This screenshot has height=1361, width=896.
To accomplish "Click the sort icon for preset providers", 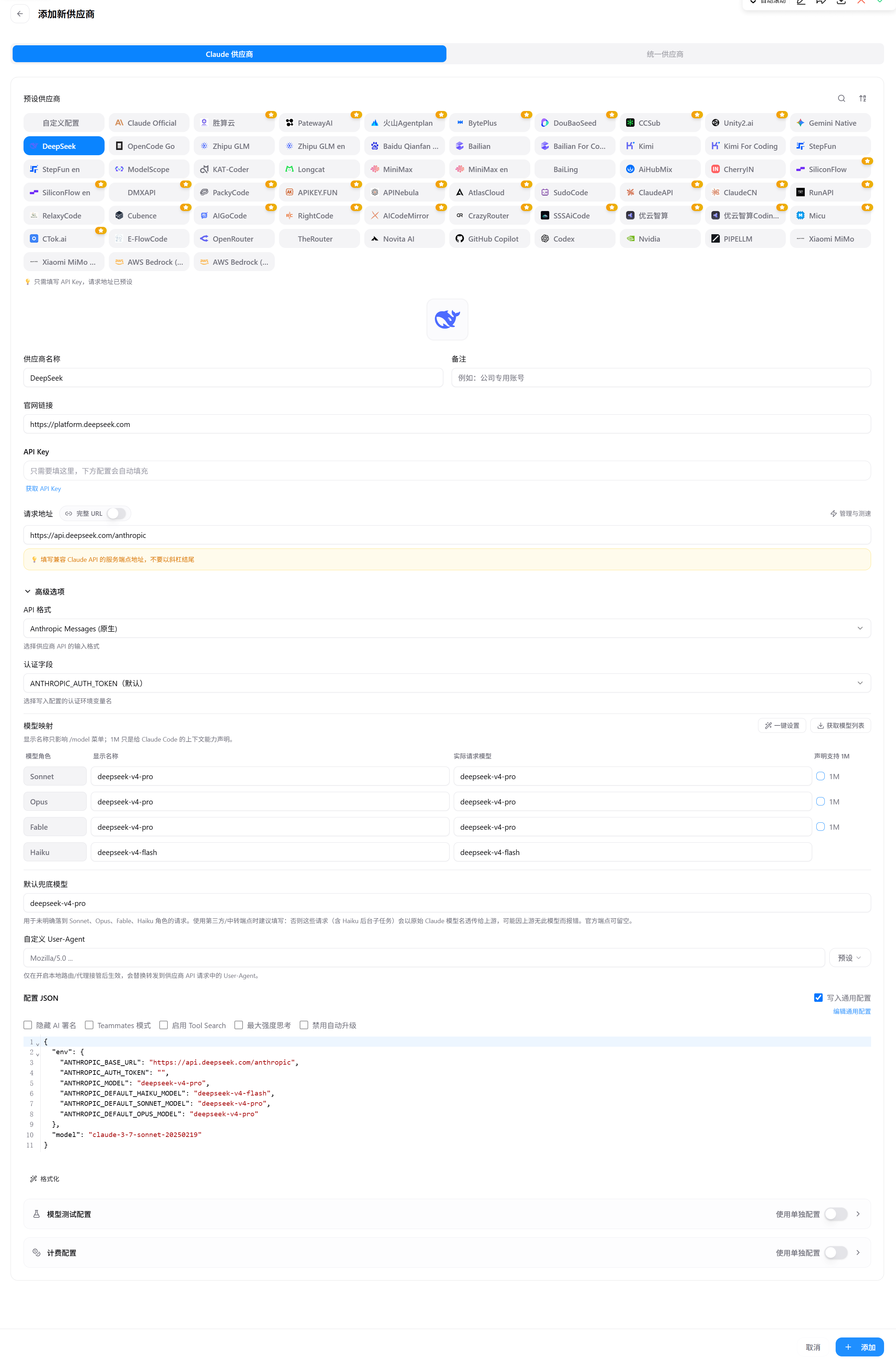I will click(x=862, y=98).
